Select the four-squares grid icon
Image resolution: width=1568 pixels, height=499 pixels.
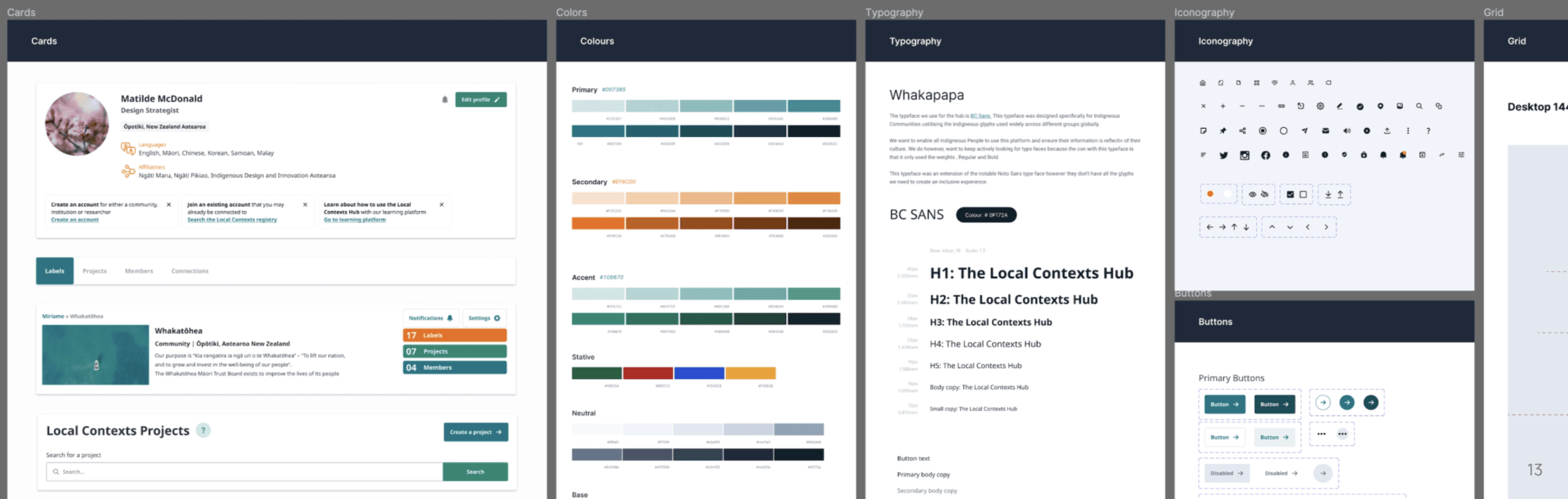pyautogui.click(x=1256, y=83)
